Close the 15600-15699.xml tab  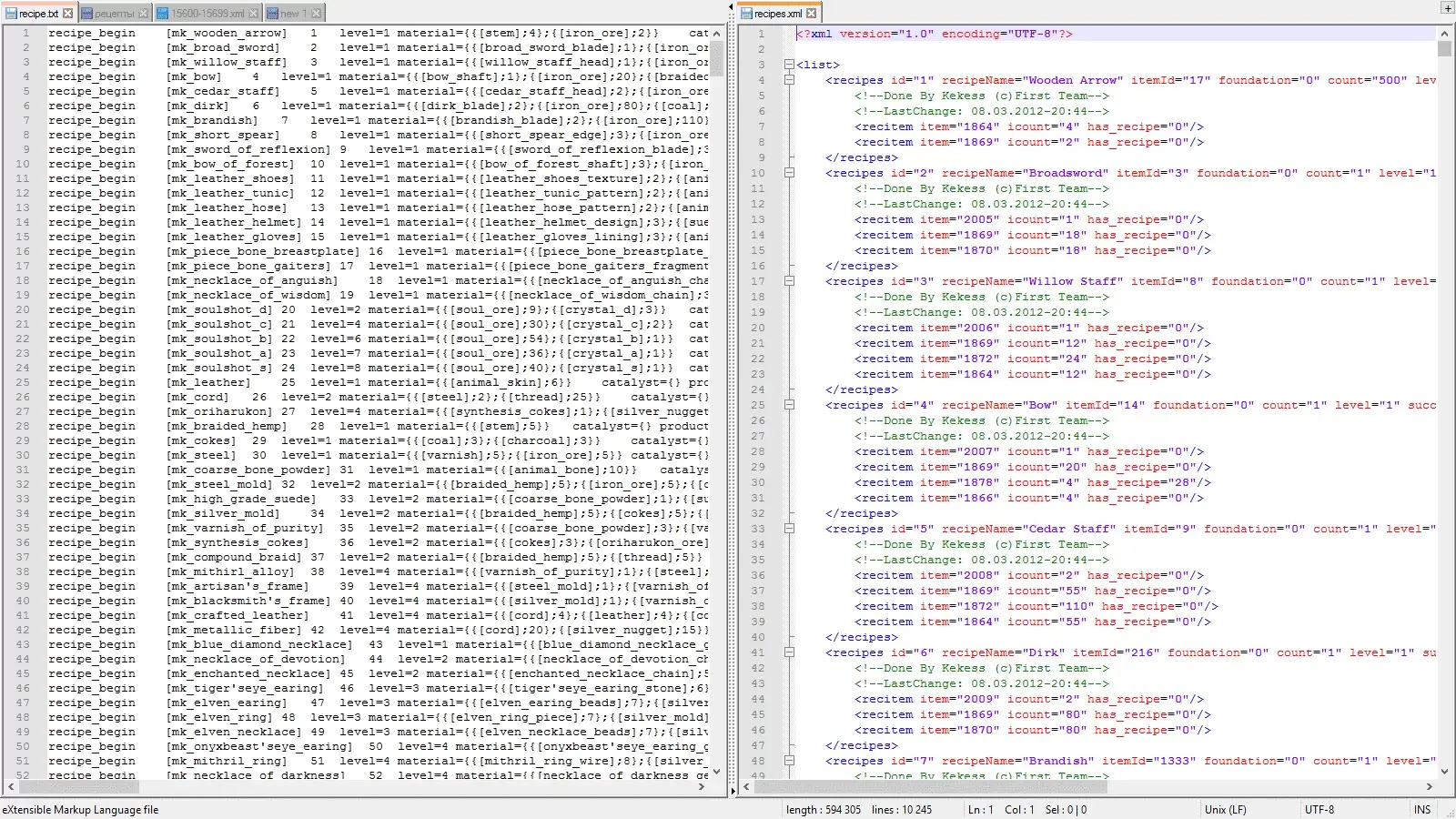(254, 14)
